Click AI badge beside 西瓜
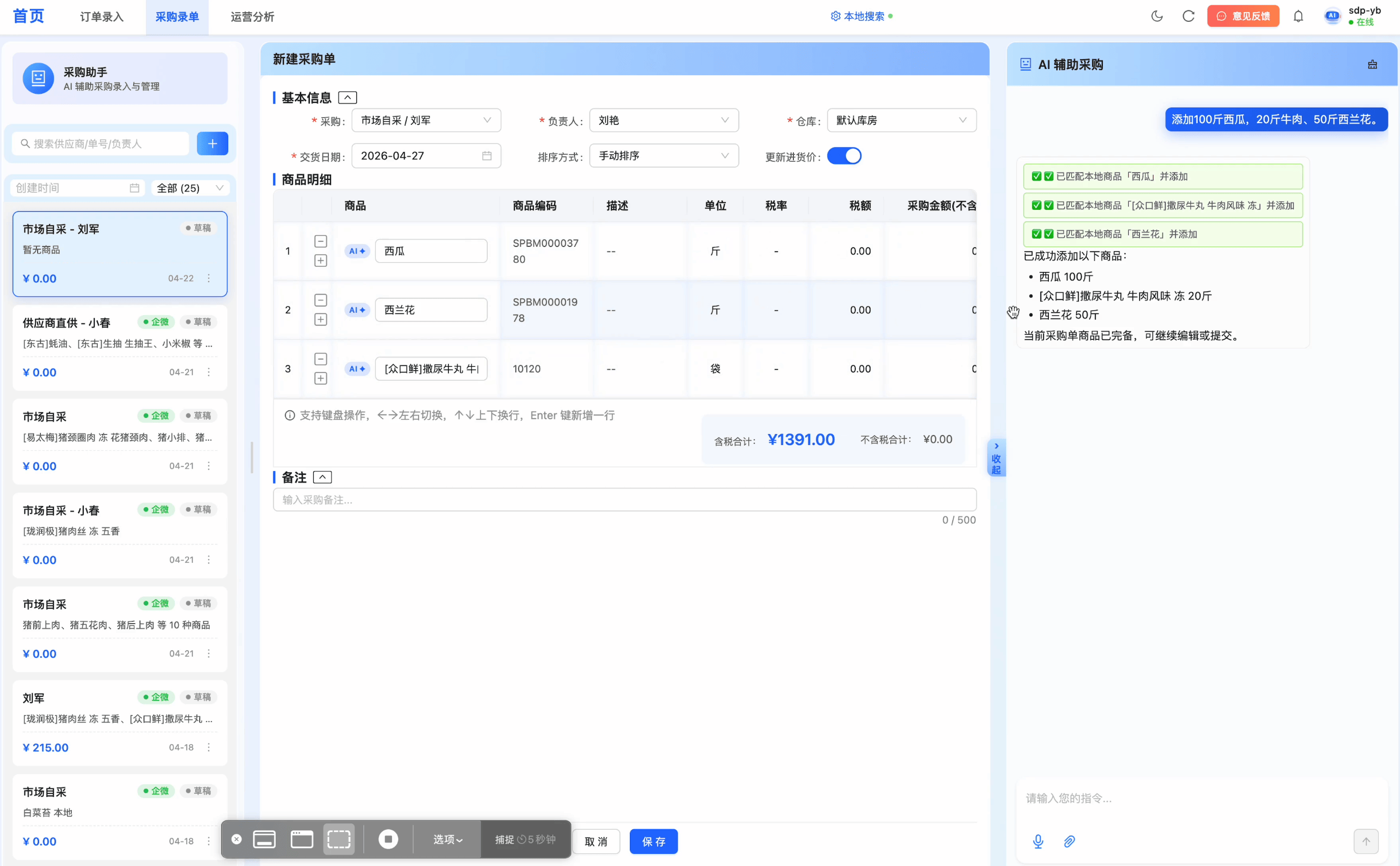The width and height of the screenshot is (1400, 866). (x=357, y=251)
